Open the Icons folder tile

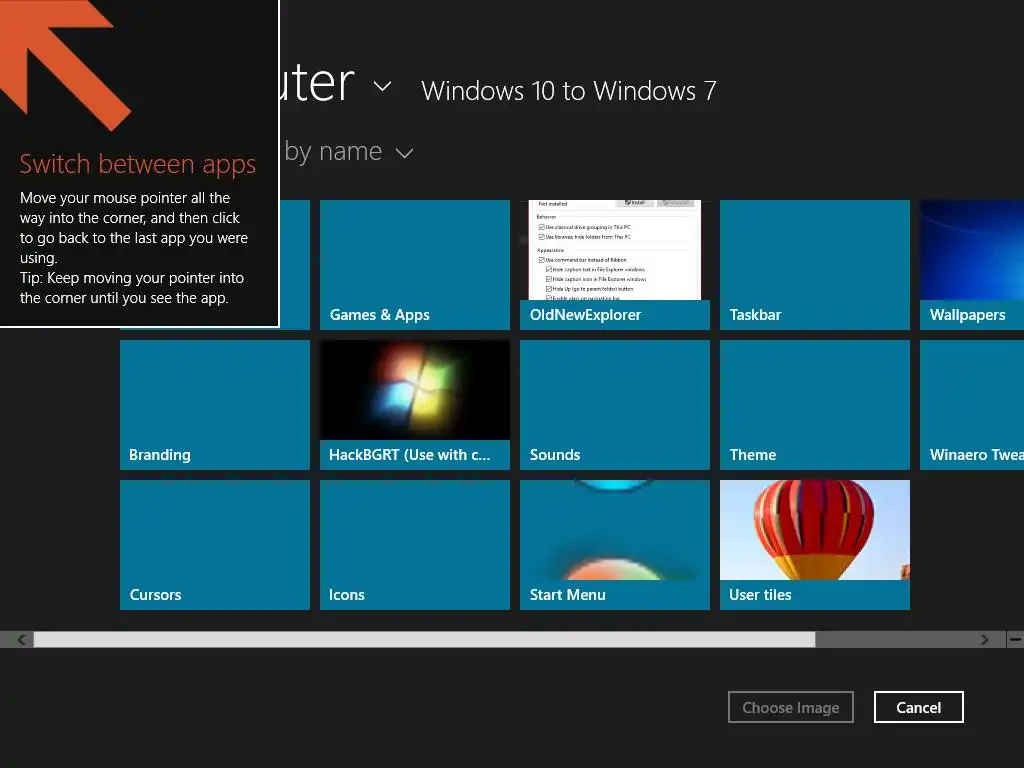(415, 545)
